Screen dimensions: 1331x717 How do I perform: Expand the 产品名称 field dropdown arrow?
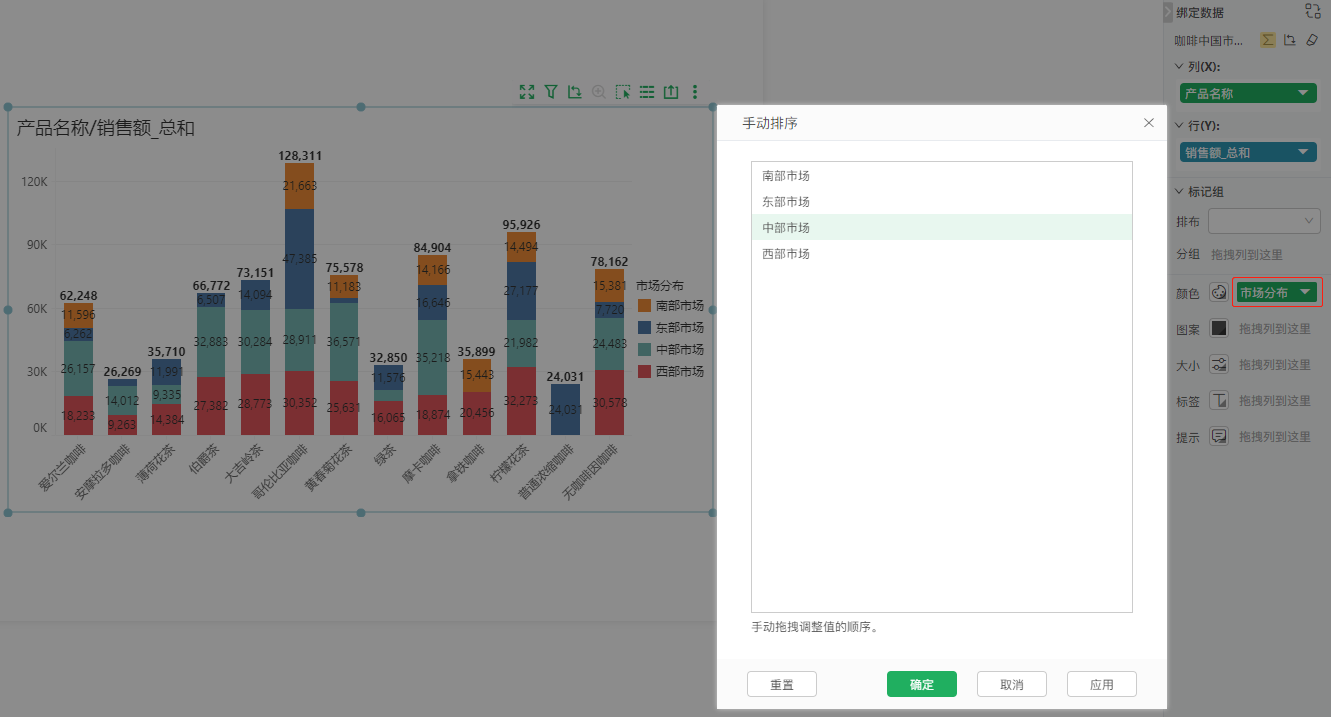pos(1303,93)
